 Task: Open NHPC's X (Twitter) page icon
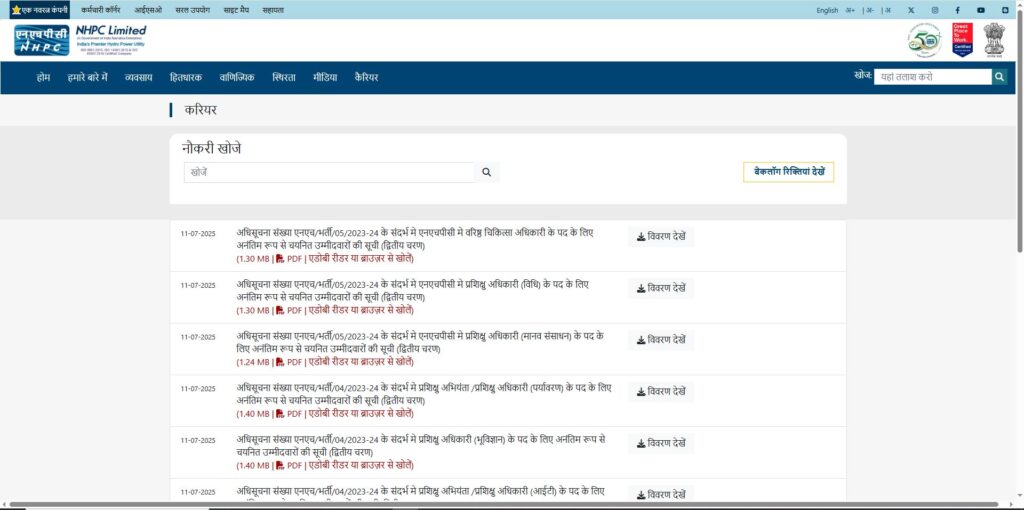(x=911, y=10)
